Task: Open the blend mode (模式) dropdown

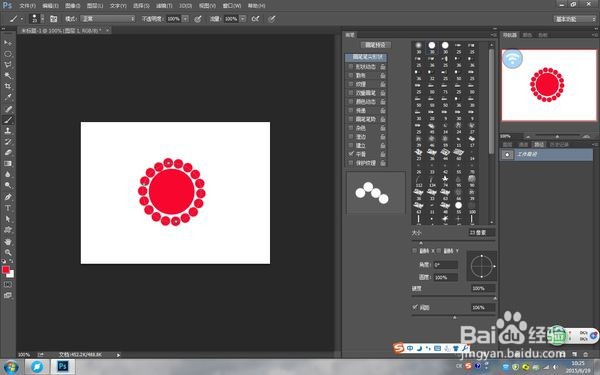Action: 108,19
